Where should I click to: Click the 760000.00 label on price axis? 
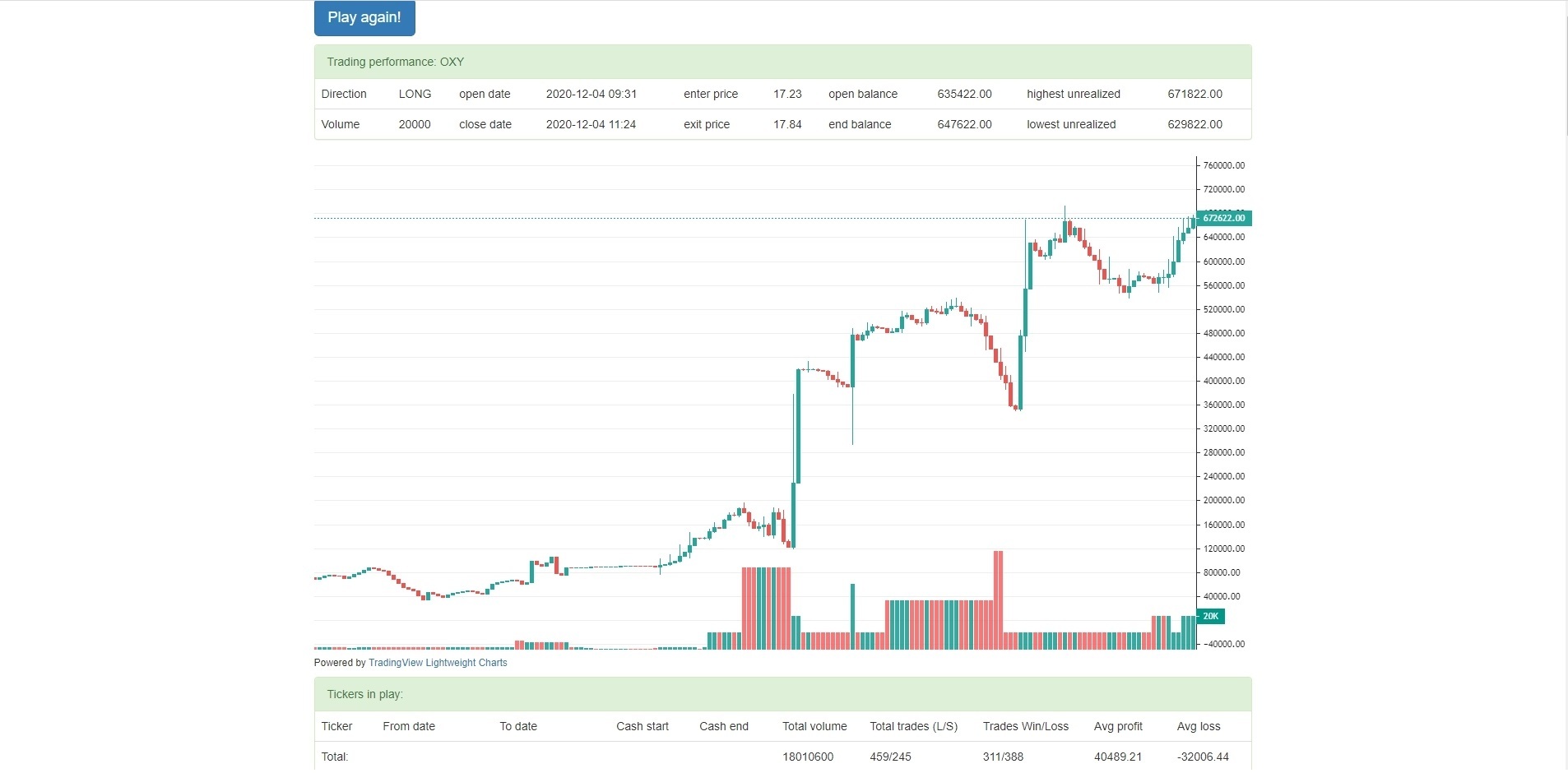pos(1223,165)
